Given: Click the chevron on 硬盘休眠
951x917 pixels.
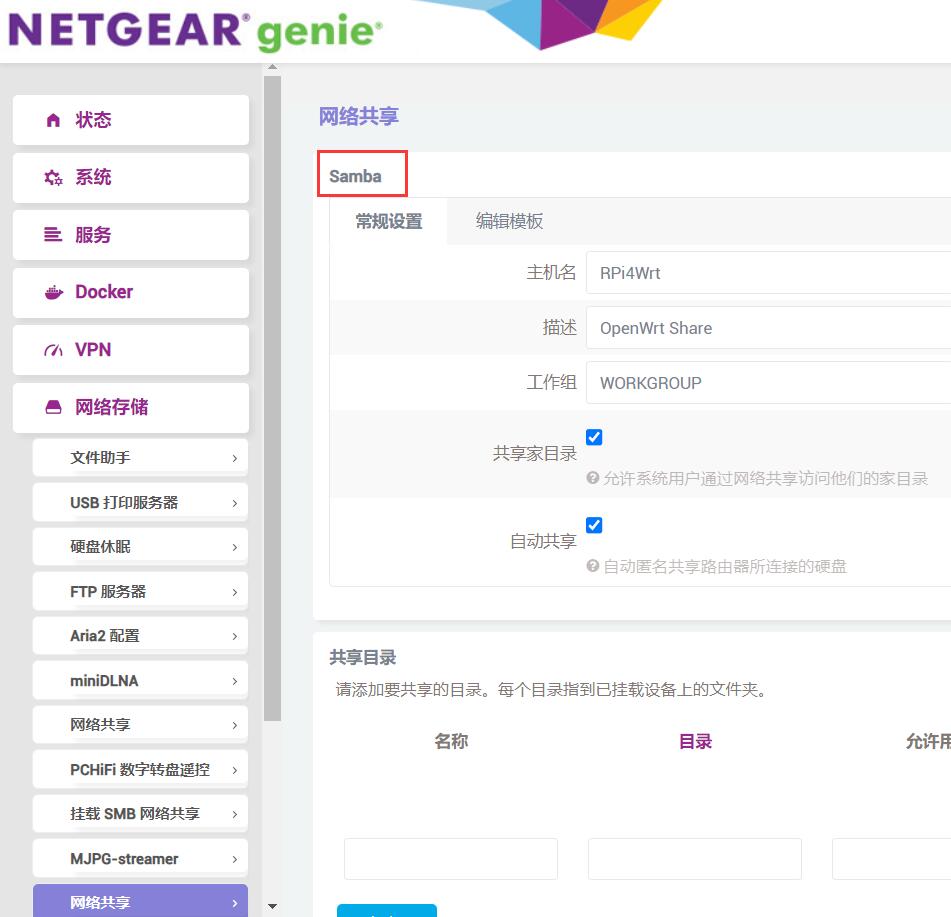Looking at the screenshot, I should (x=235, y=547).
